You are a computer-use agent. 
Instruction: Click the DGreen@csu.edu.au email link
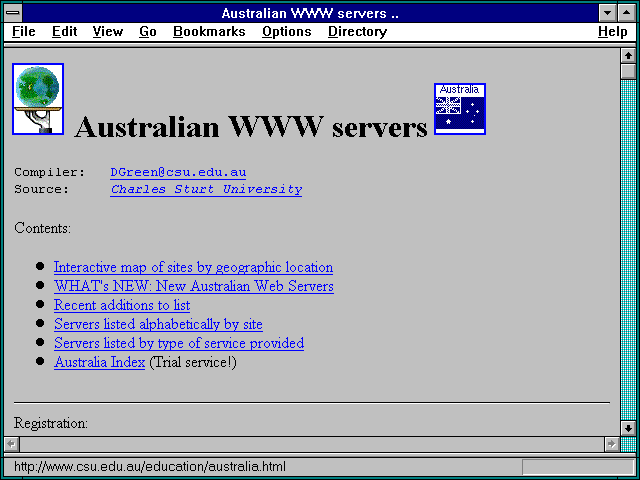(x=178, y=172)
